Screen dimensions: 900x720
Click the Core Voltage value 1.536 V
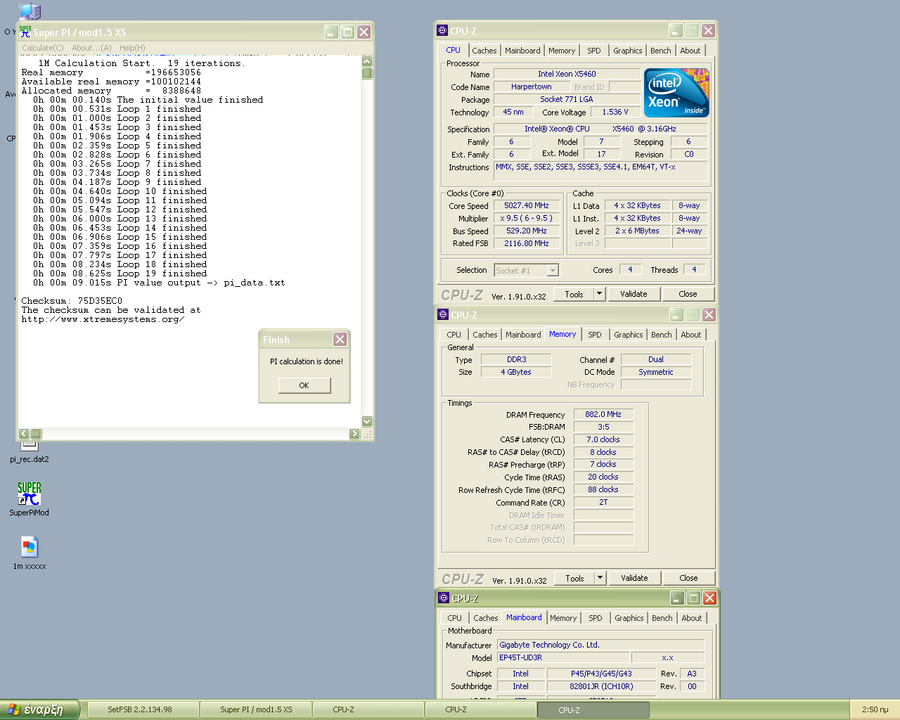coord(615,112)
